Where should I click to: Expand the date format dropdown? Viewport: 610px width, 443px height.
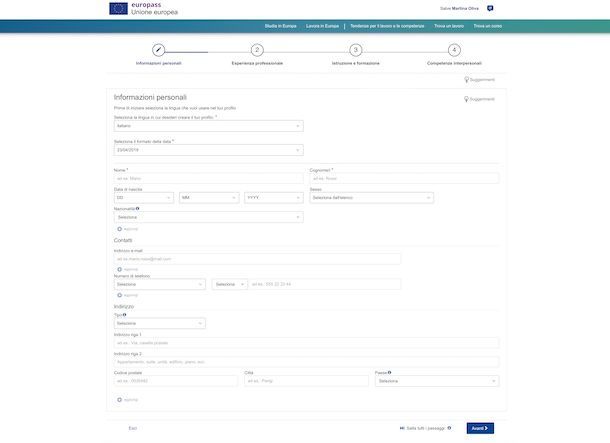pos(209,150)
